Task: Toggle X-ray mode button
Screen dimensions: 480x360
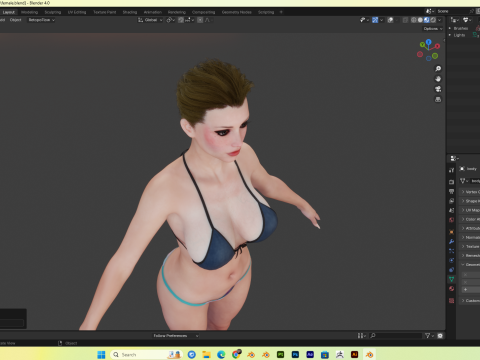Action: point(405,20)
